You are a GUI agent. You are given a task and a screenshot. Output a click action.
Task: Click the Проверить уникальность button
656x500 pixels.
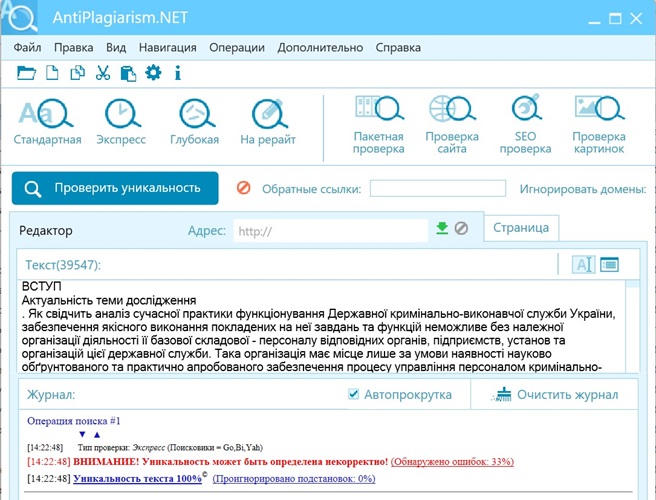tap(115, 188)
